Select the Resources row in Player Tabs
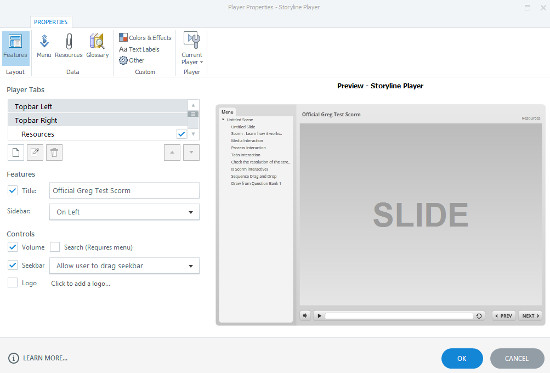The width and height of the screenshot is (550, 373). [x=98, y=134]
